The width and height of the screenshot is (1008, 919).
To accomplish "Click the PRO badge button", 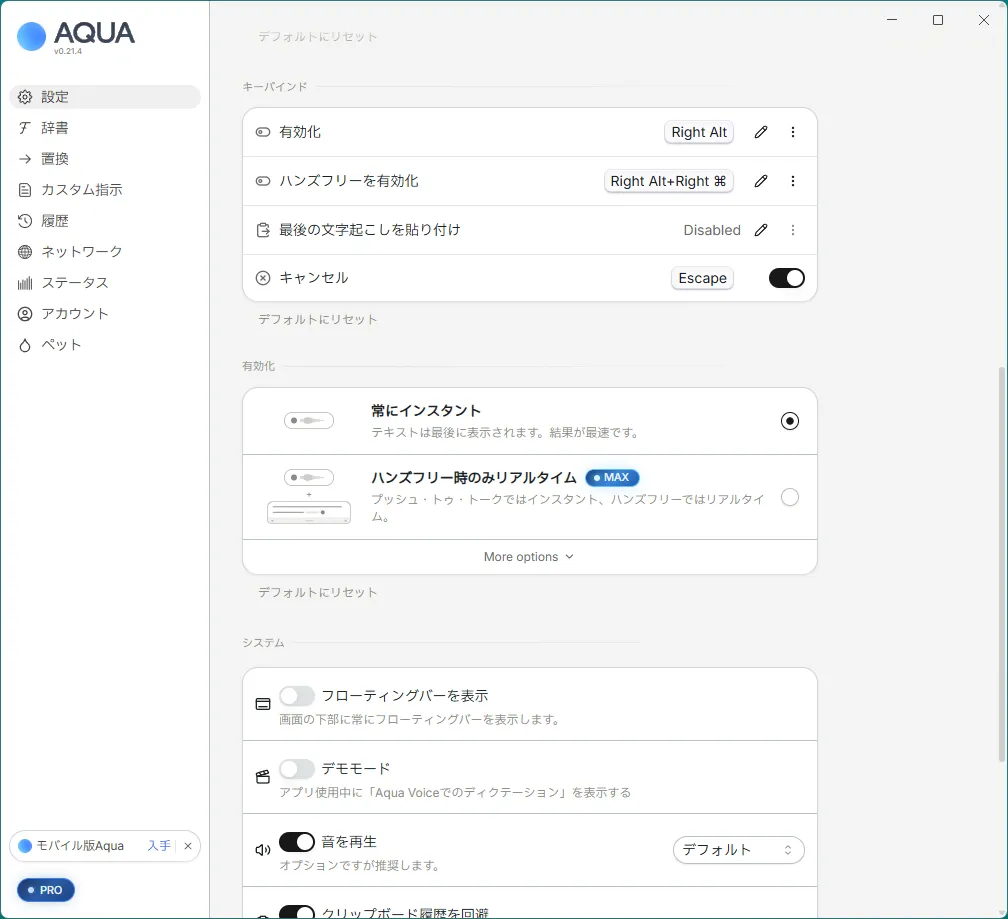I will click(x=46, y=891).
